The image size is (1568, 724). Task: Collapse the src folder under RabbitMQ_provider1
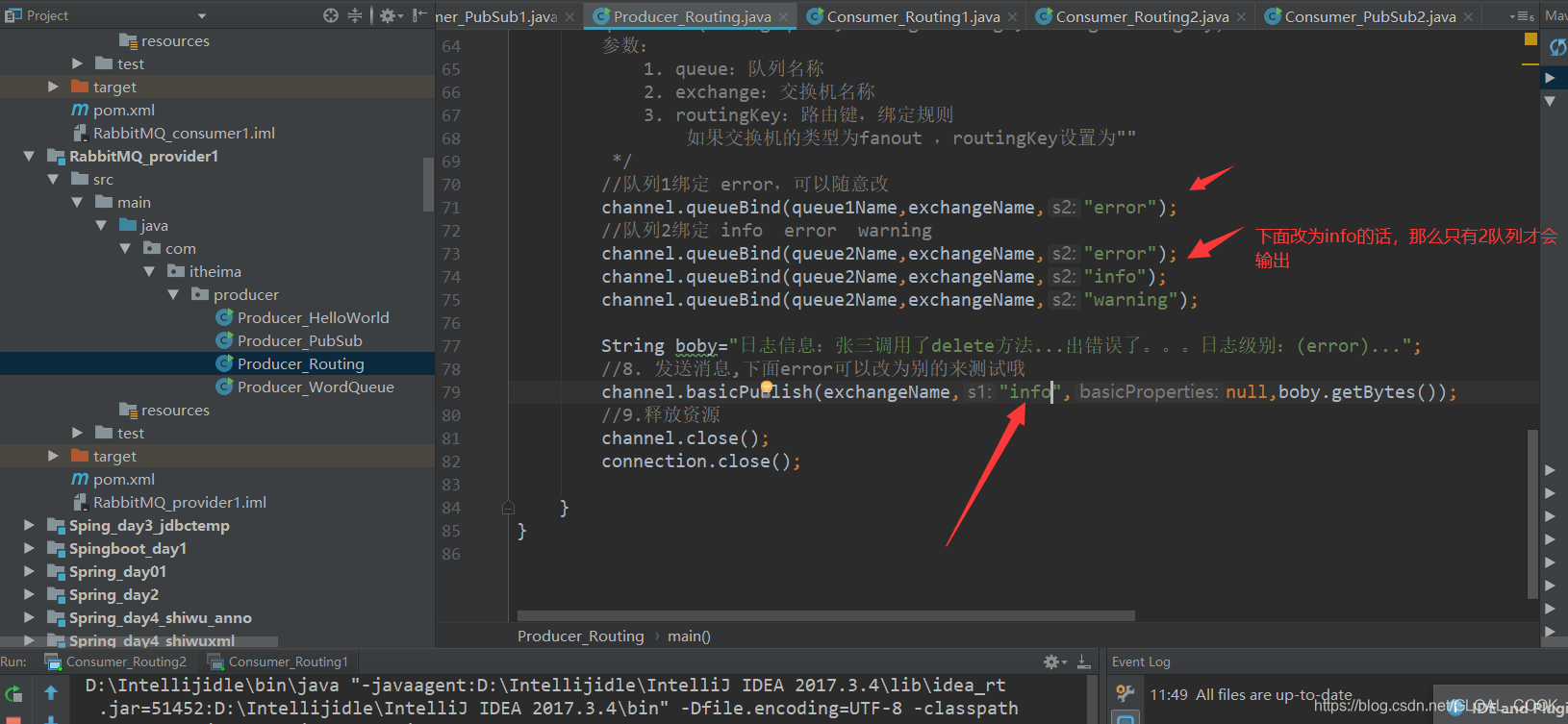[x=53, y=179]
